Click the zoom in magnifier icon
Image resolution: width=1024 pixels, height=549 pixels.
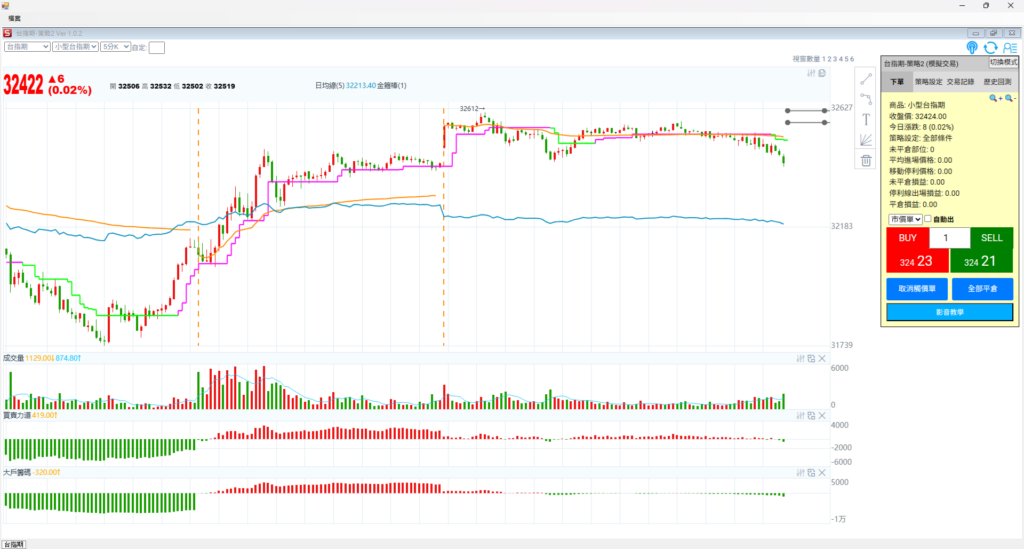[x=994, y=98]
